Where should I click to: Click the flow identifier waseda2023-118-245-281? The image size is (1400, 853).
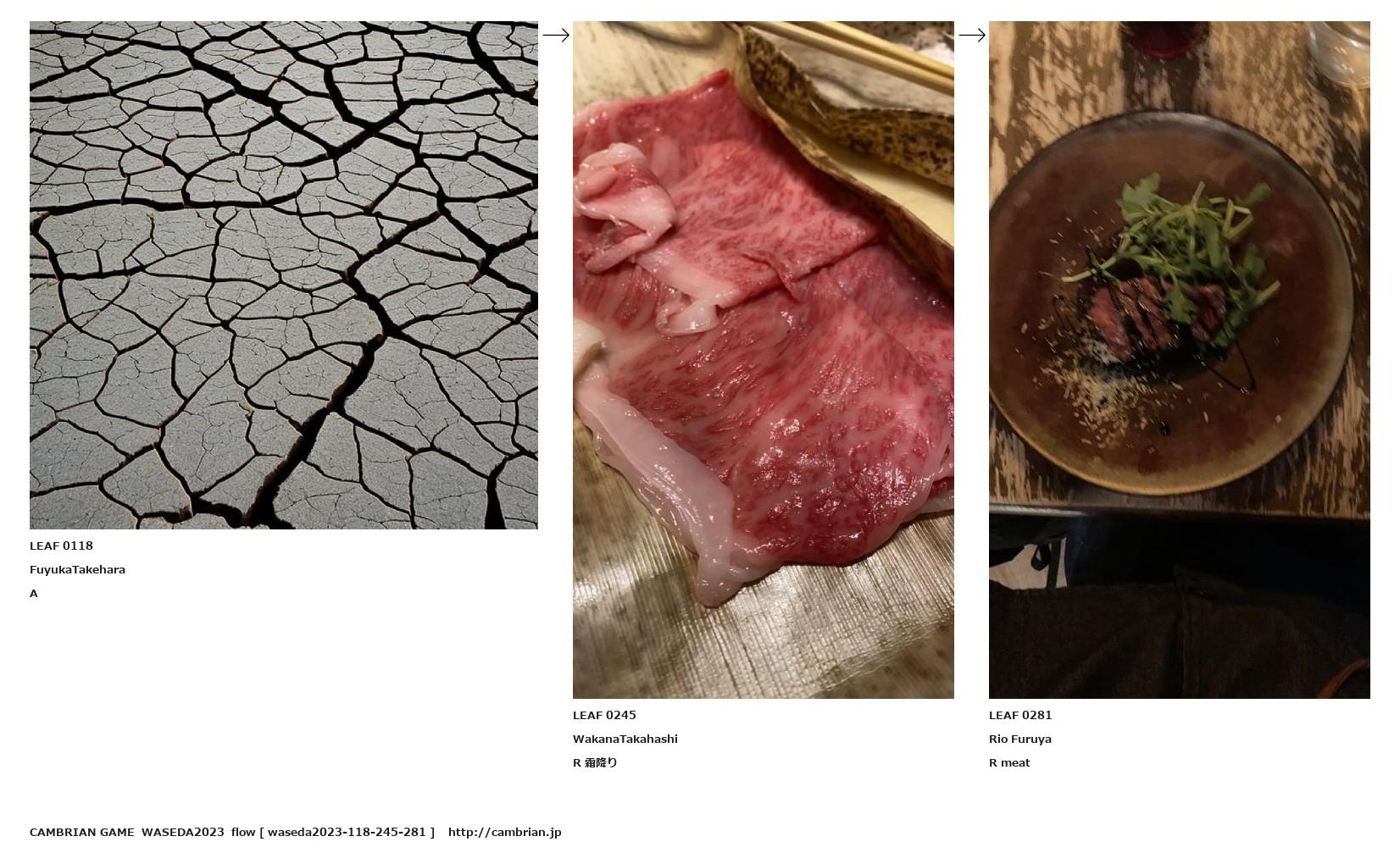click(347, 832)
